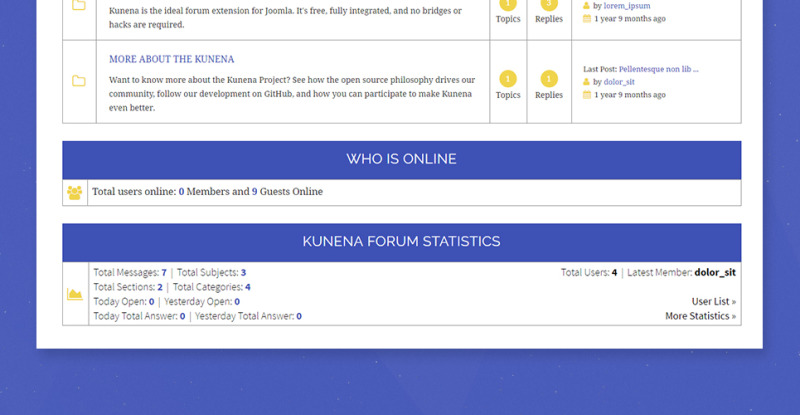Click the calendar icon in lorem_ipsum post row
Viewport: 800px width, 415px height.
587,18
